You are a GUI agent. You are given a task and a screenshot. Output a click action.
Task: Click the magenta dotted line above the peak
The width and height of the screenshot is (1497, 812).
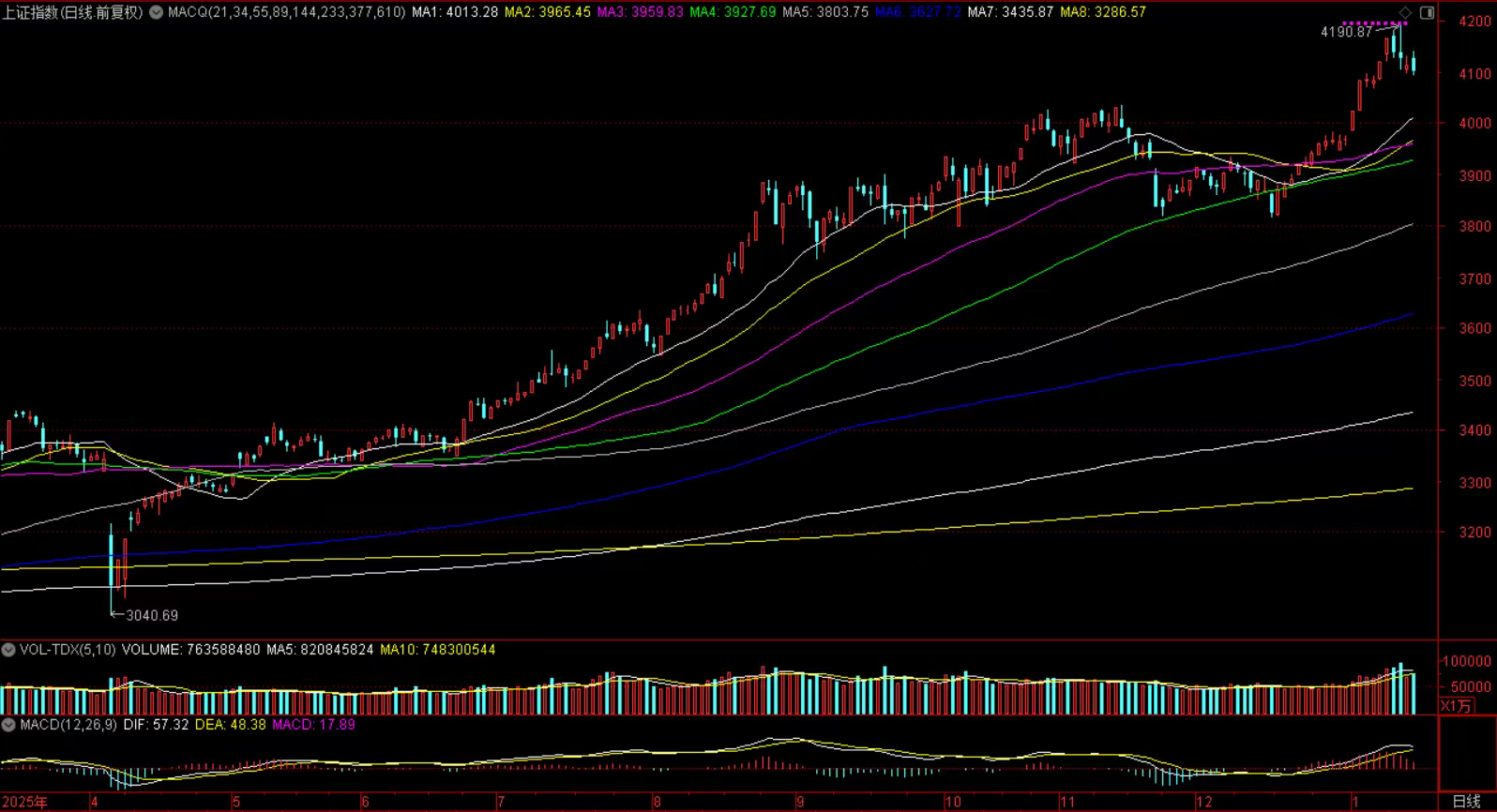pos(1374,23)
